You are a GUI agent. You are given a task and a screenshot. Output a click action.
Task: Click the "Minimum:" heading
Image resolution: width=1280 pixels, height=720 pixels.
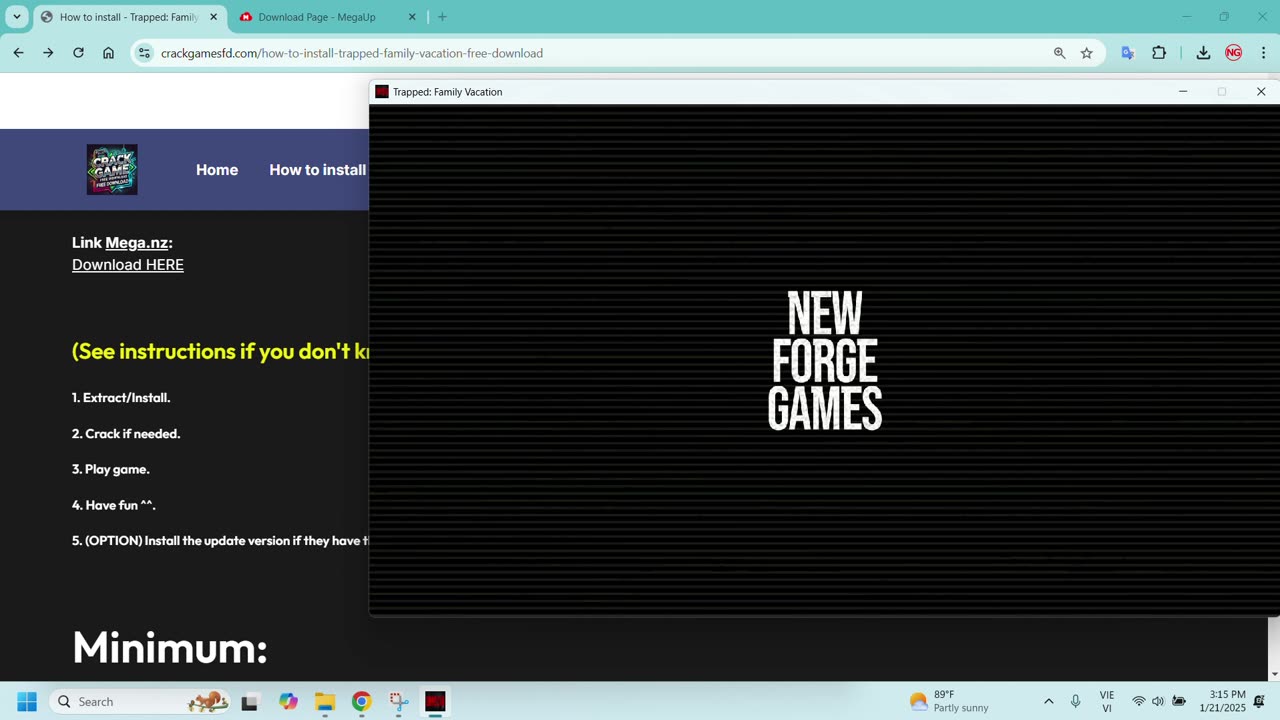(x=170, y=647)
